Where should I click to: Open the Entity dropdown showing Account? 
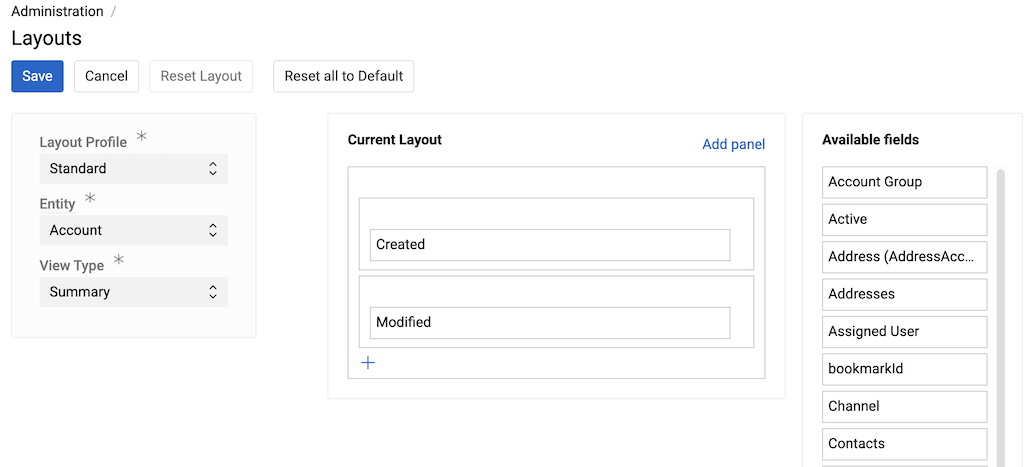click(133, 231)
